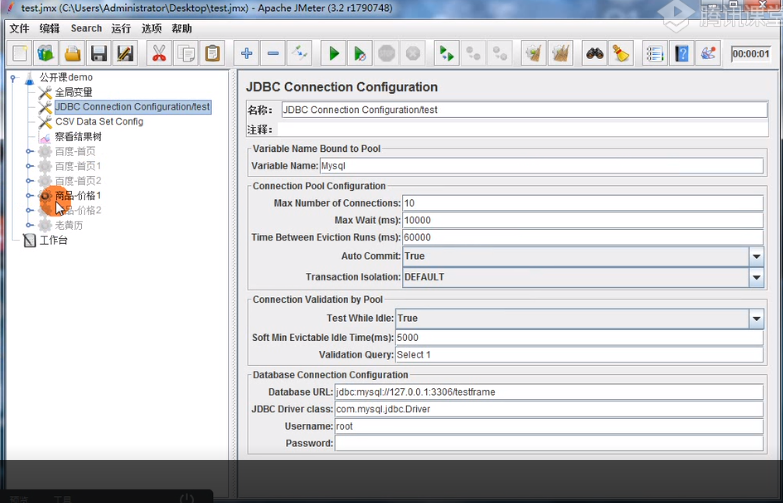Screen dimensions: 783x503
Task: Open the Function Helper list icon
Action: [655, 53]
